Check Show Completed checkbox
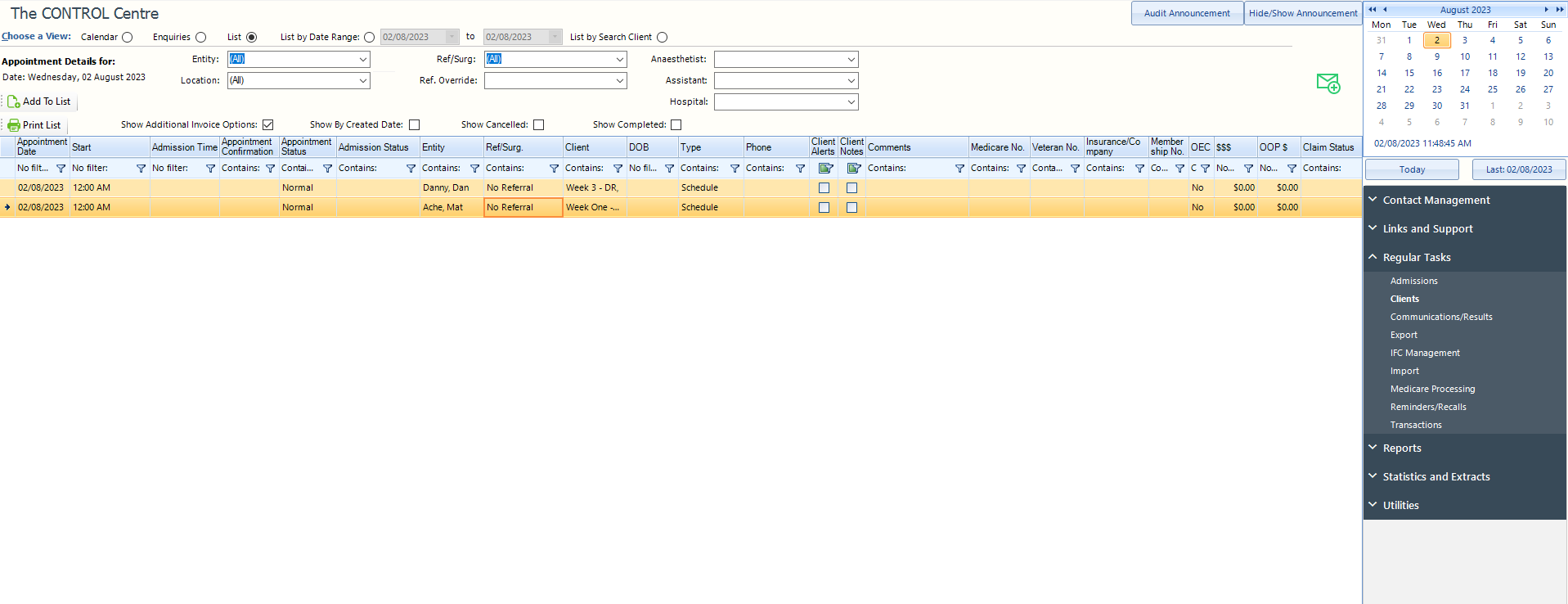Screen dimensions: 1568x604 [676, 125]
